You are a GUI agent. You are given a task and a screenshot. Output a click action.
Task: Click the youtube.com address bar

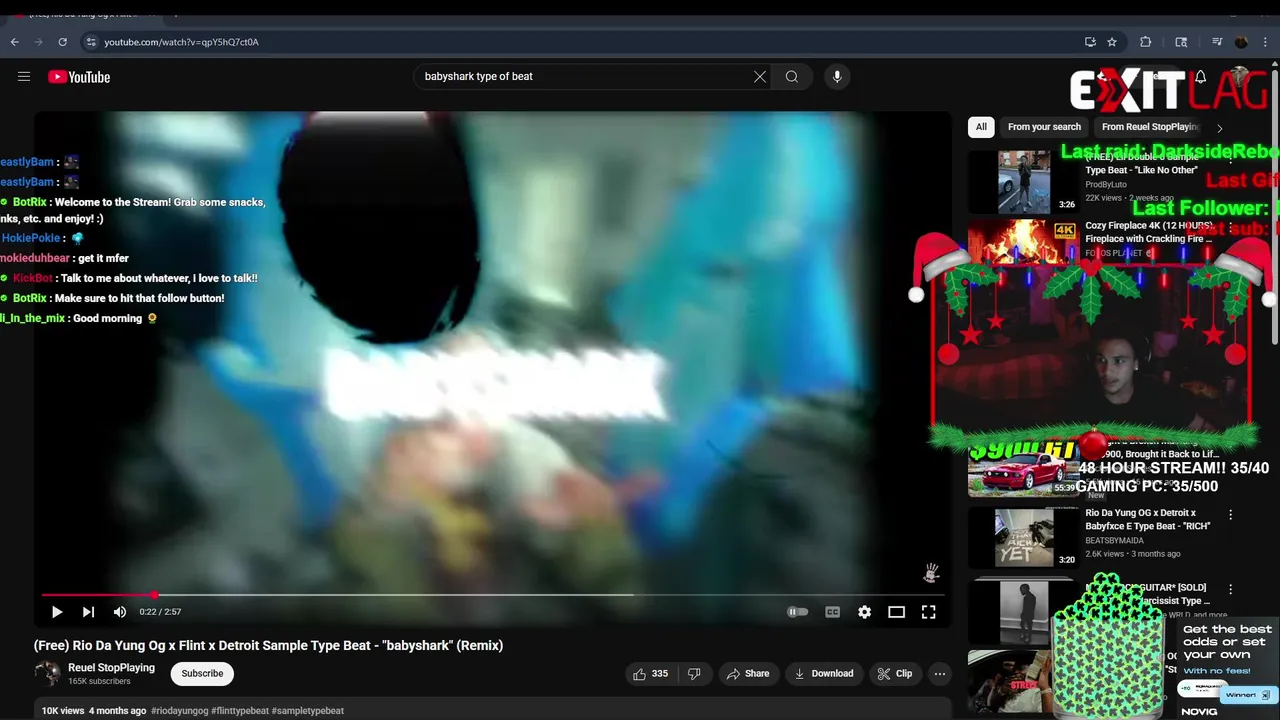[580, 42]
